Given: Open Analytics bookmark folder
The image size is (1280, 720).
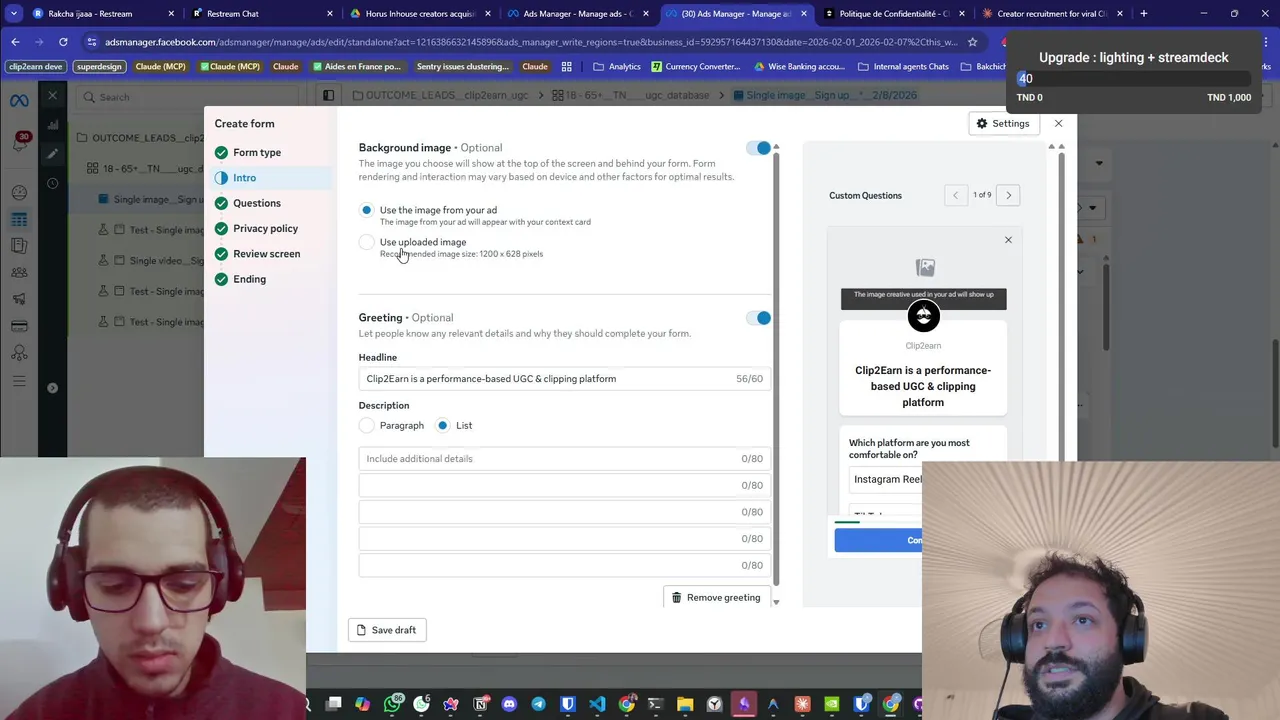Looking at the screenshot, I should [617, 66].
